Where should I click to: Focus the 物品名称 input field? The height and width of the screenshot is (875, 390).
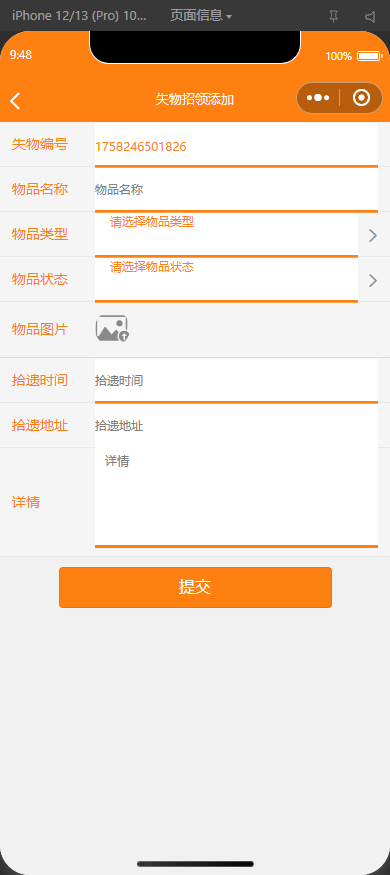click(x=236, y=190)
